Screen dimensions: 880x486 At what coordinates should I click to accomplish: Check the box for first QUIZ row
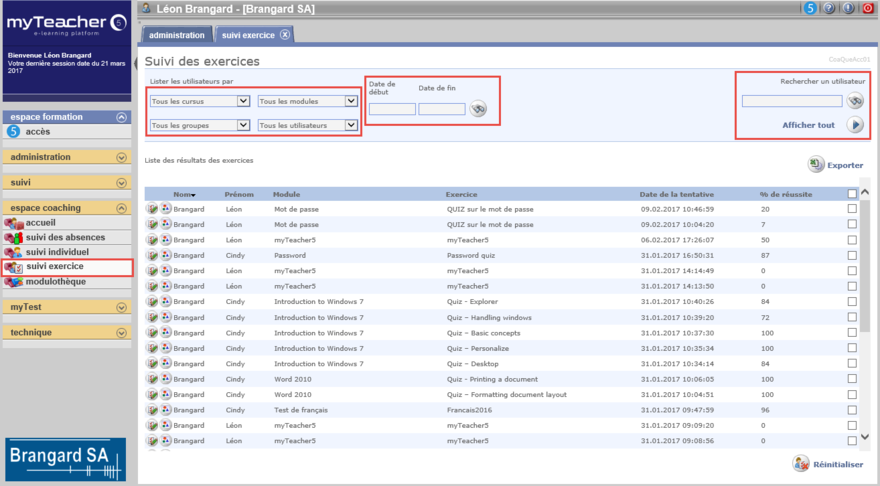pos(852,209)
